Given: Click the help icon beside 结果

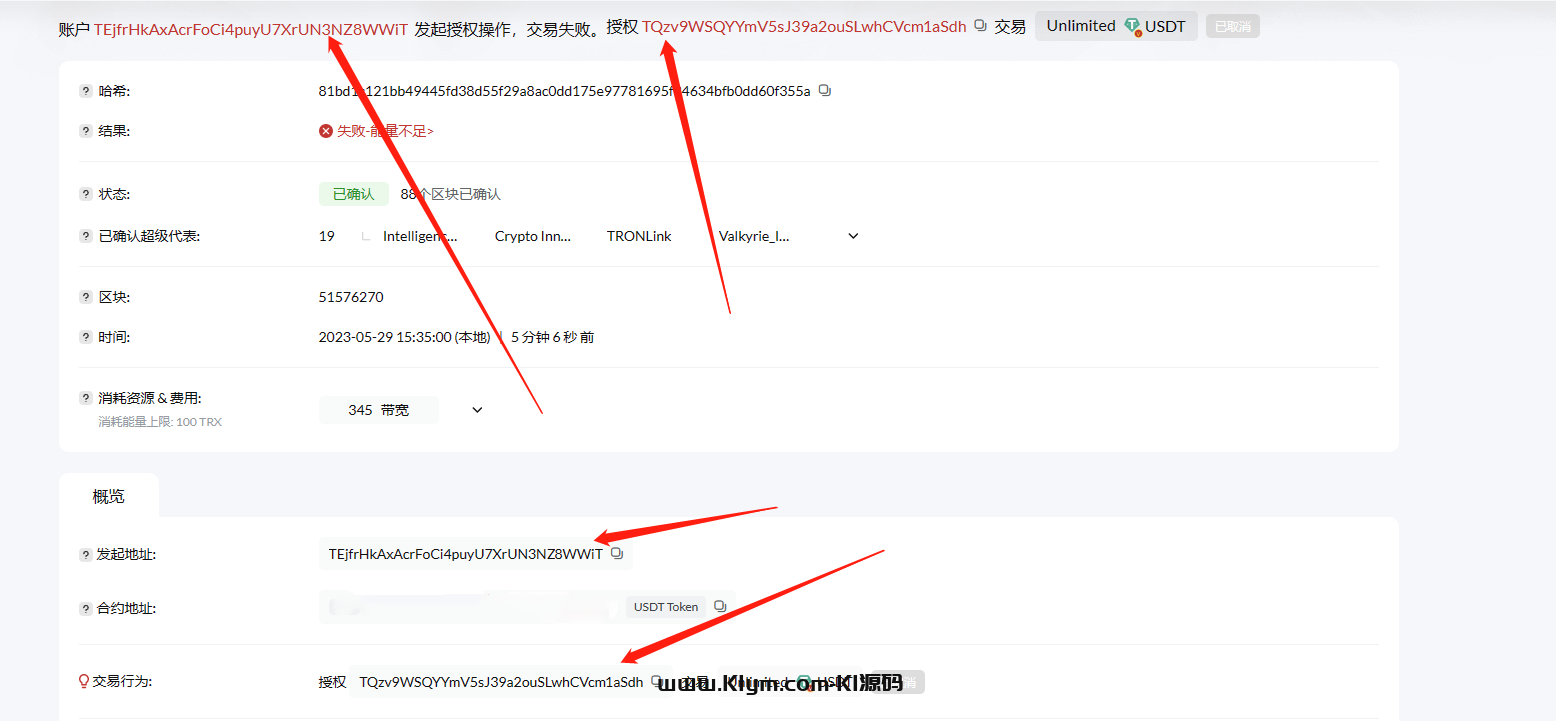Looking at the screenshot, I should pyautogui.click(x=86, y=131).
